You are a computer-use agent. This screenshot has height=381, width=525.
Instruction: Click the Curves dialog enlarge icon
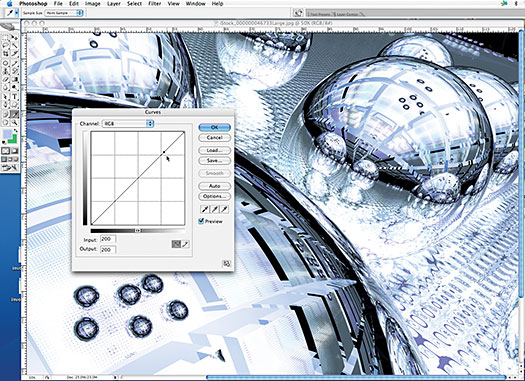[x=227, y=264]
